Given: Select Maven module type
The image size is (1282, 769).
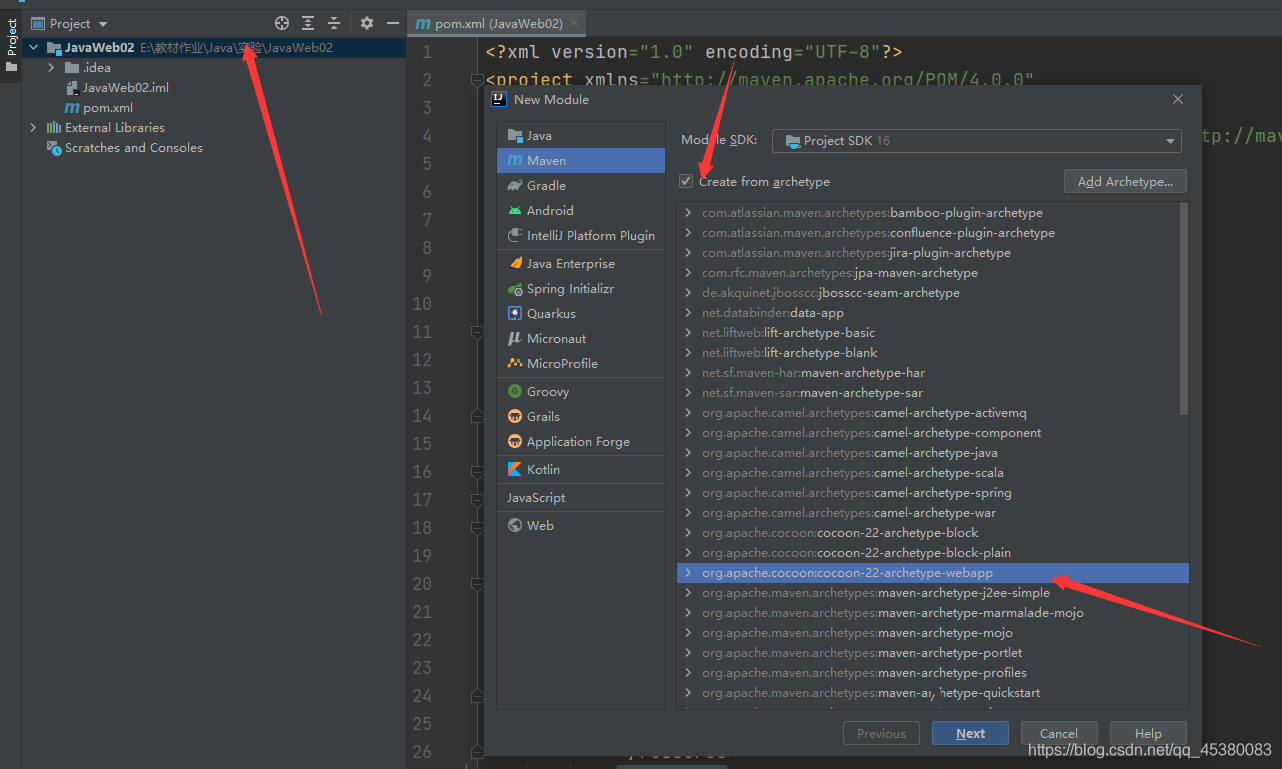Looking at the screenshot, I should point(581,161).
